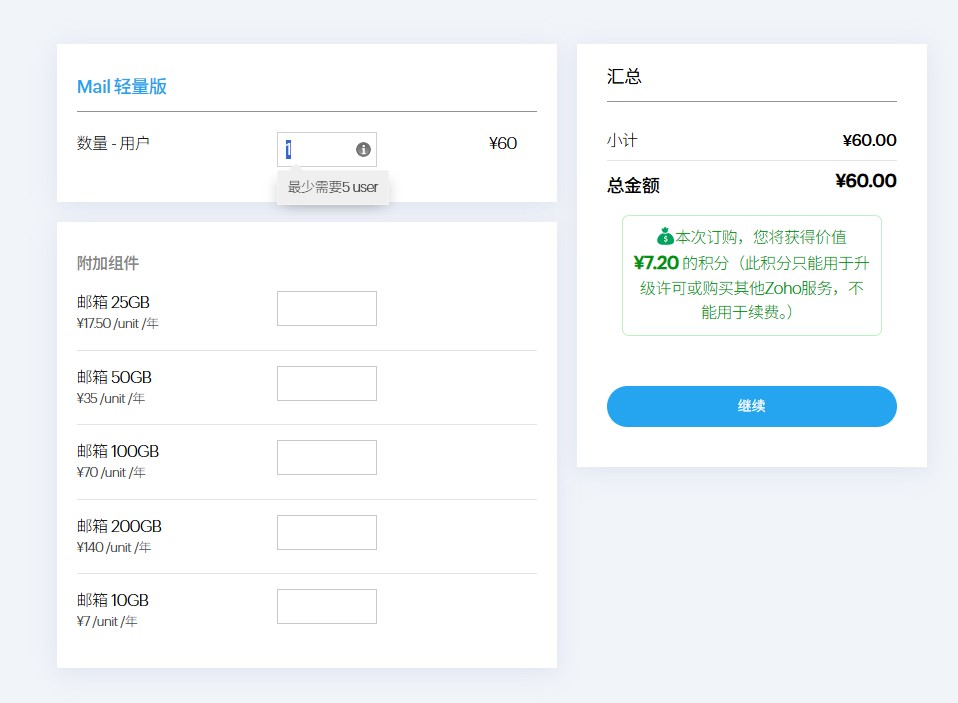Click the 小计 amount ¥60.00
Screen dimensions: 958x703
869,140
